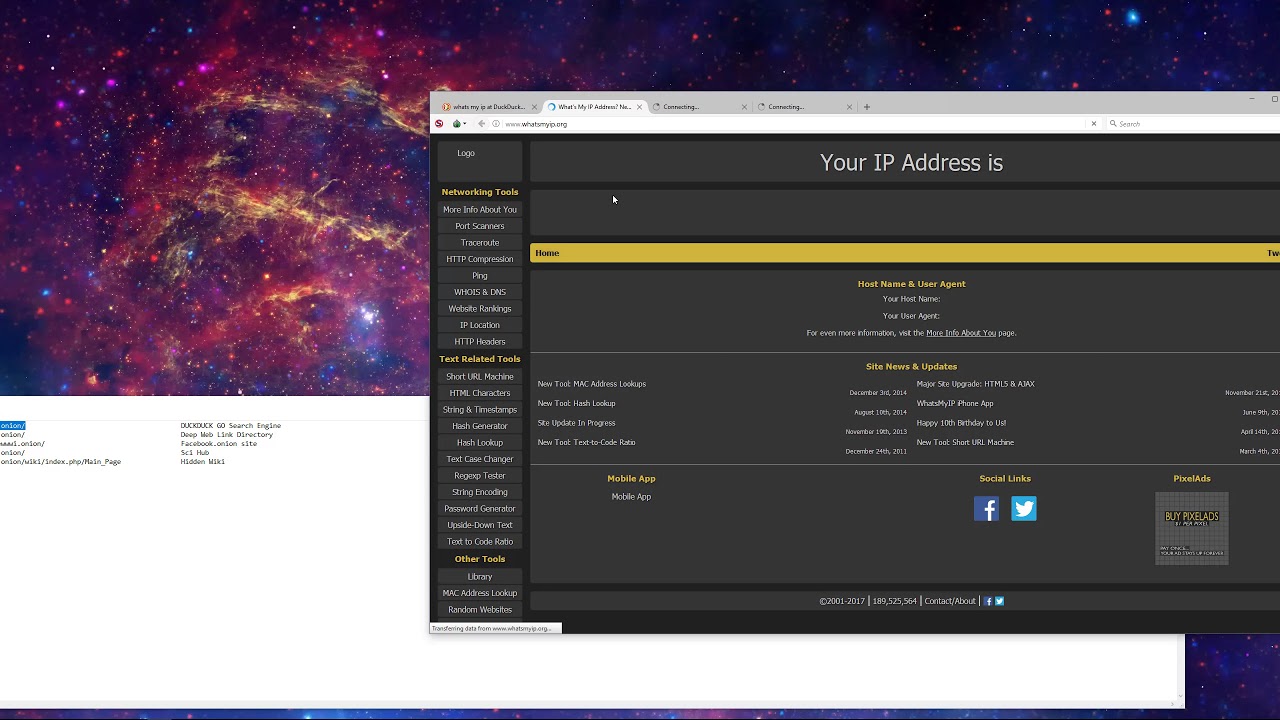
Task: Click the browser back arrow button
Action: (x=482, y=124)
